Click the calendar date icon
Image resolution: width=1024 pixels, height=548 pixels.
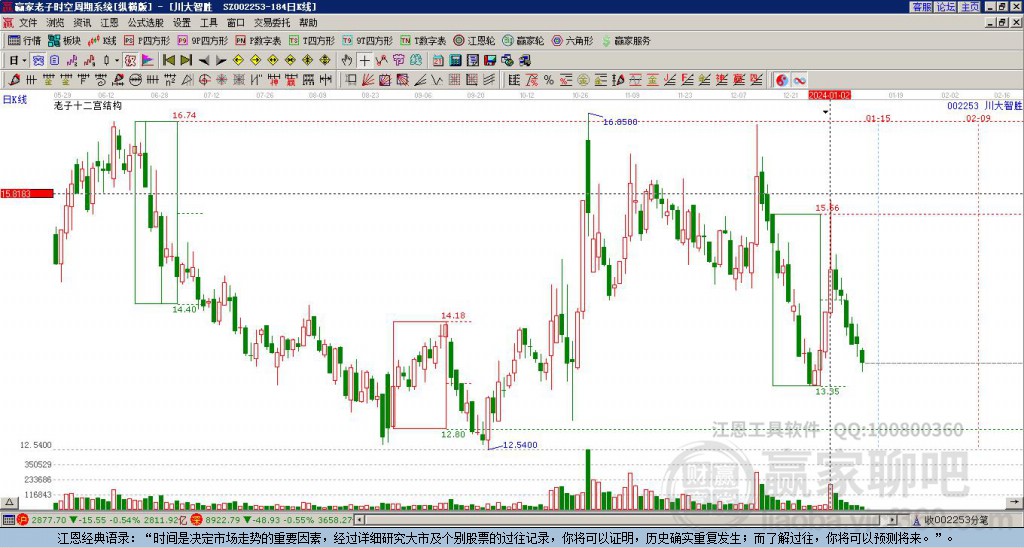coord(438,61)
